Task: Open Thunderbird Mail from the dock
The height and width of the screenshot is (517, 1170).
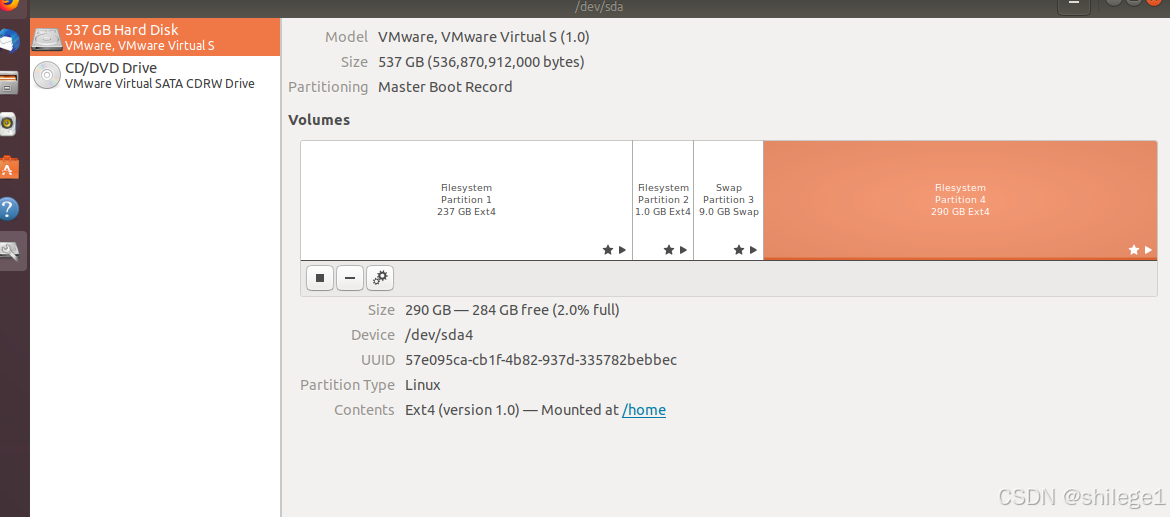Action: click(x=9, y=42)
